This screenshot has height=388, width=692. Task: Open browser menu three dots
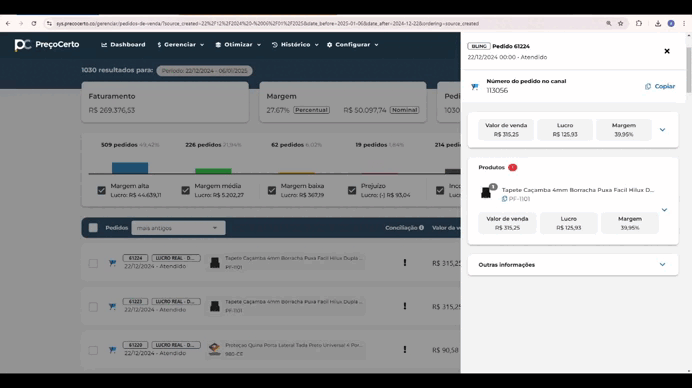click(x=684, y=23)
